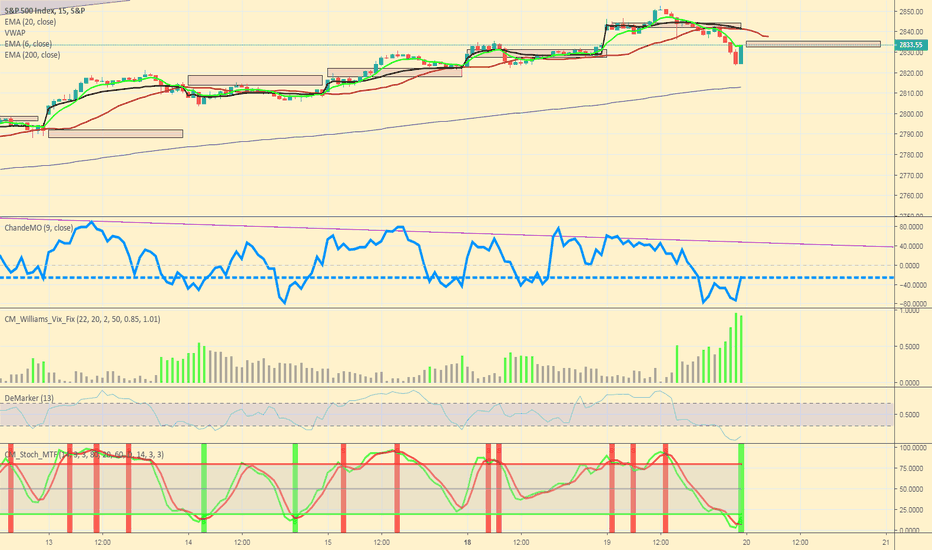Screen dimensions: 932x550
Task: Click the 25.0000 value on Stoch scale
Action: point(912,510)
